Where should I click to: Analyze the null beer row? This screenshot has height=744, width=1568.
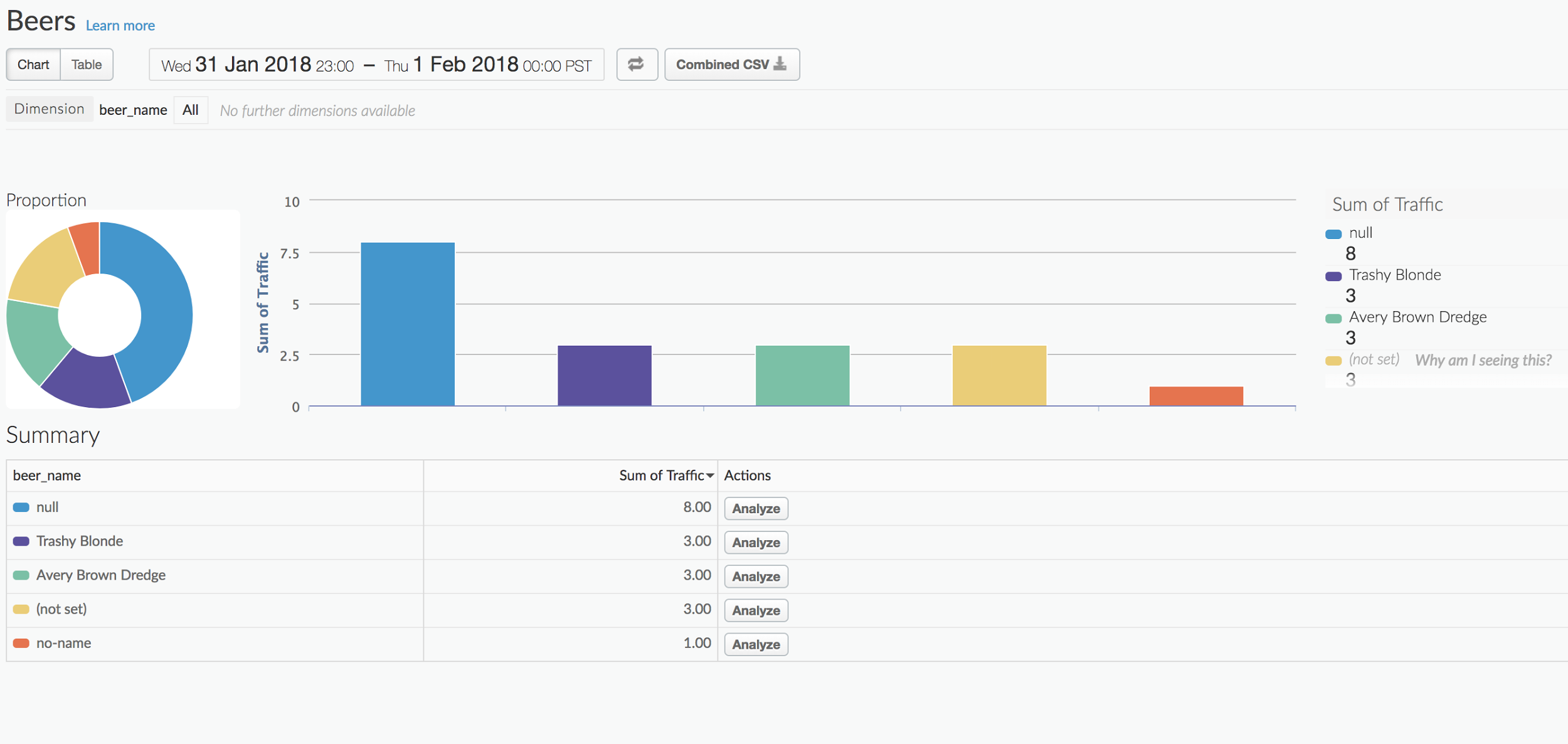755,509
